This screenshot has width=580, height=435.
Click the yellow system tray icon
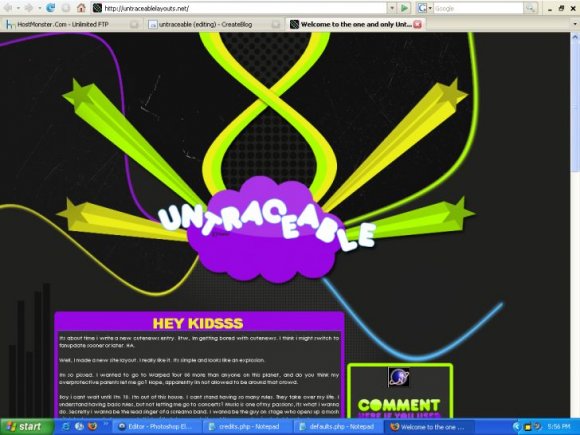(528, 427)
